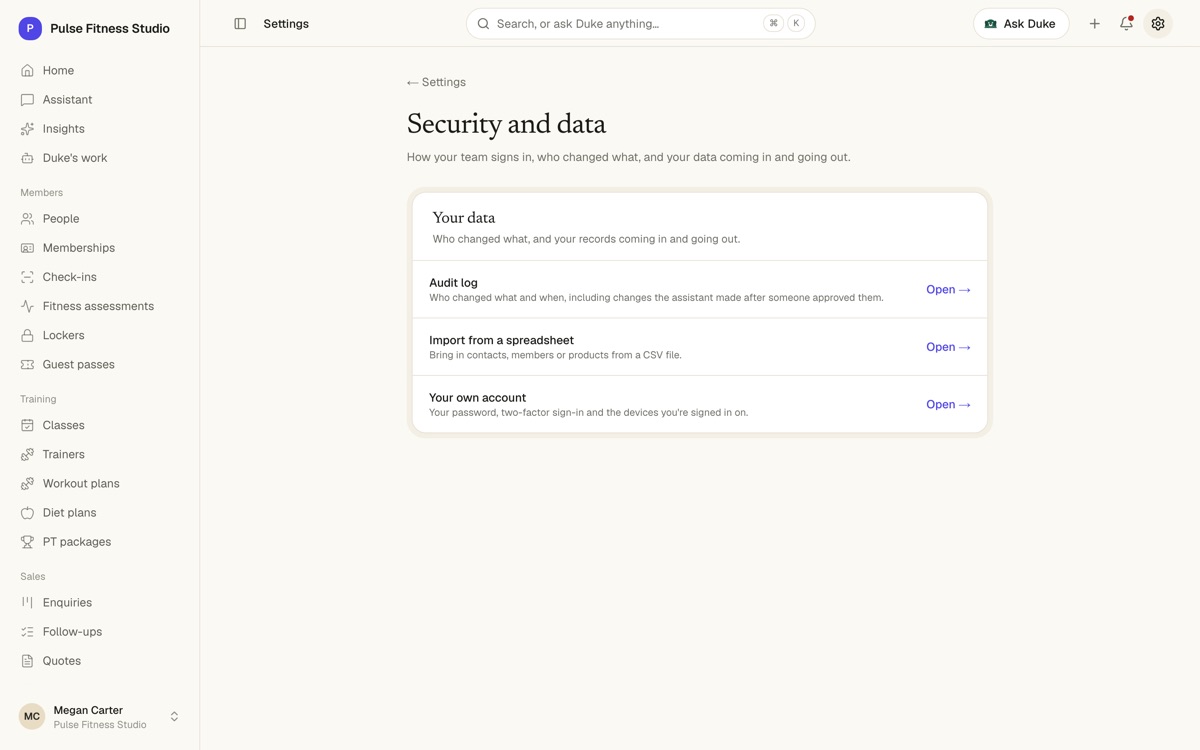This screenshot has width=1200, height=750.
Task: Click the MC user avatar
Action: tap(32, 716)
